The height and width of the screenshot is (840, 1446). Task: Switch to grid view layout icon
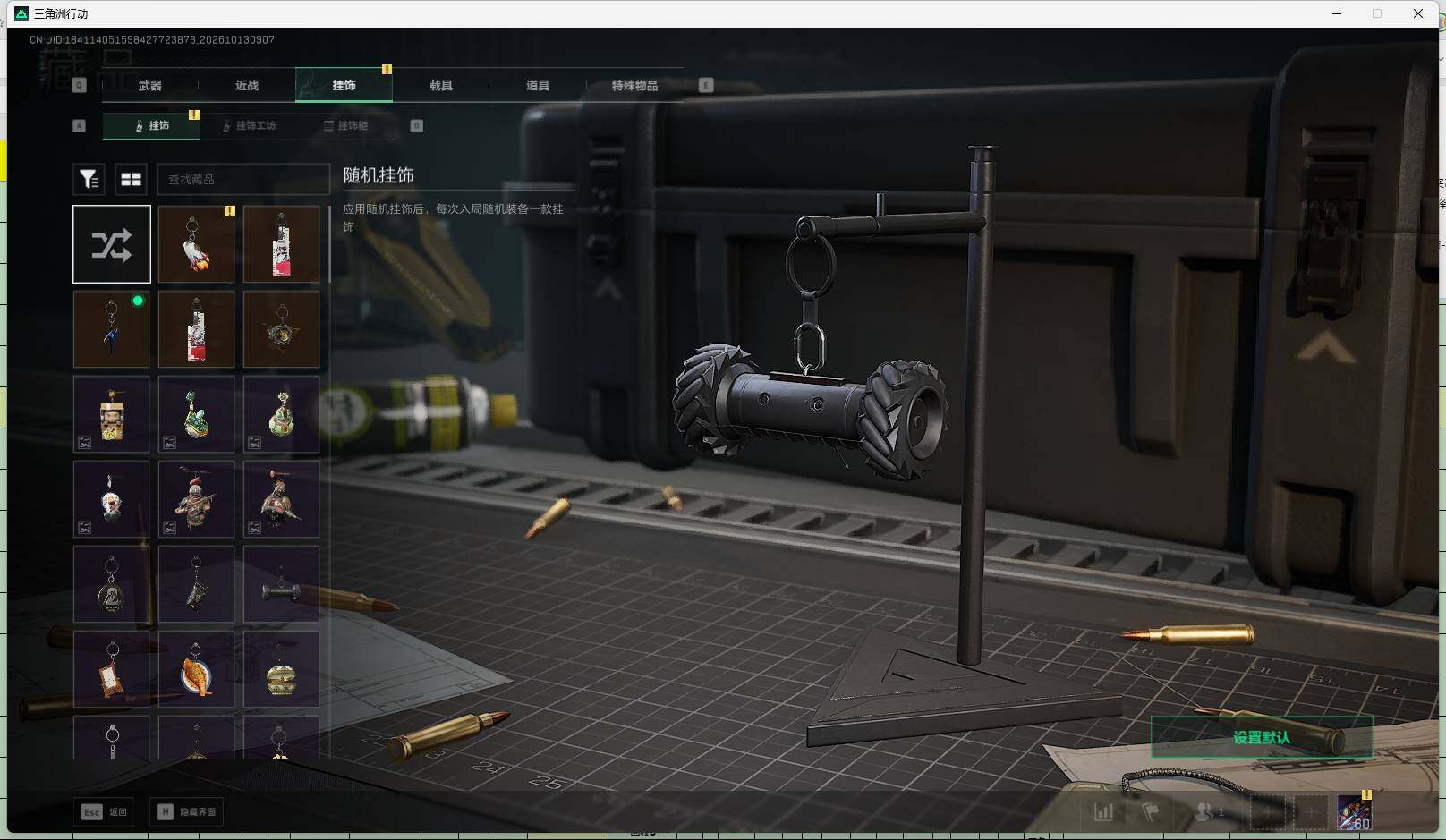click(132, 179)
